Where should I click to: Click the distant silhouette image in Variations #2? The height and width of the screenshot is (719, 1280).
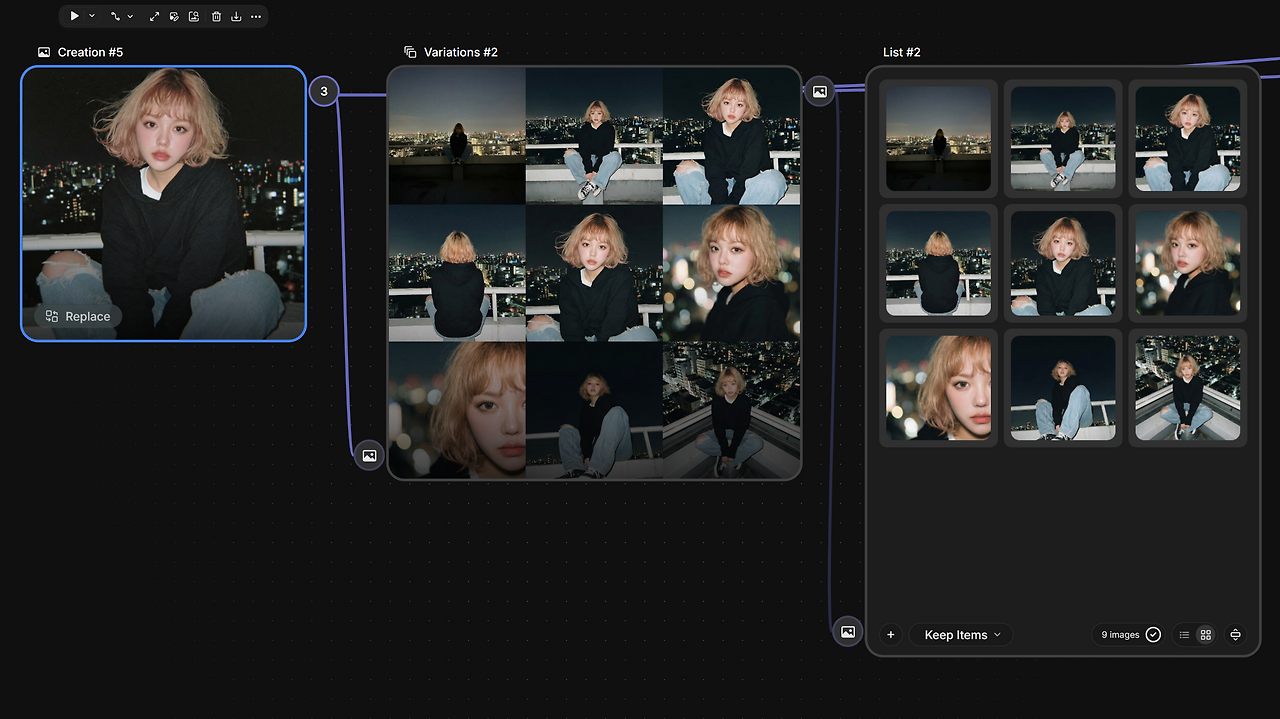pyautogui.click(x=457, y=136)
